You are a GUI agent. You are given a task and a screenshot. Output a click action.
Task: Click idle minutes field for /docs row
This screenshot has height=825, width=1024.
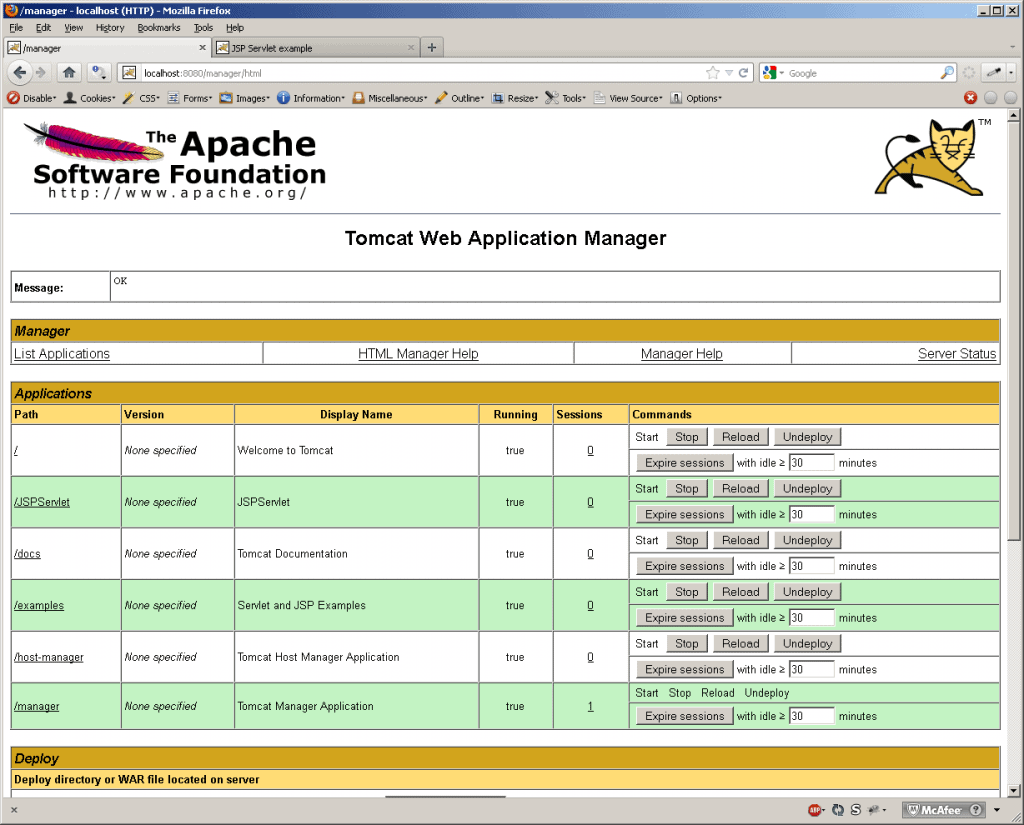(x=811, y=566)
